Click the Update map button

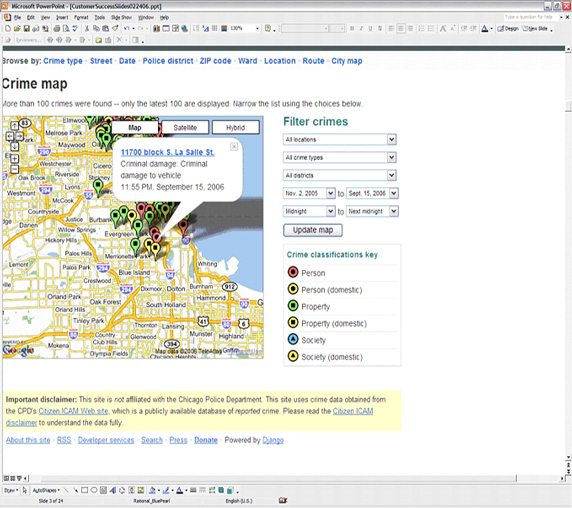pos(313,230)
